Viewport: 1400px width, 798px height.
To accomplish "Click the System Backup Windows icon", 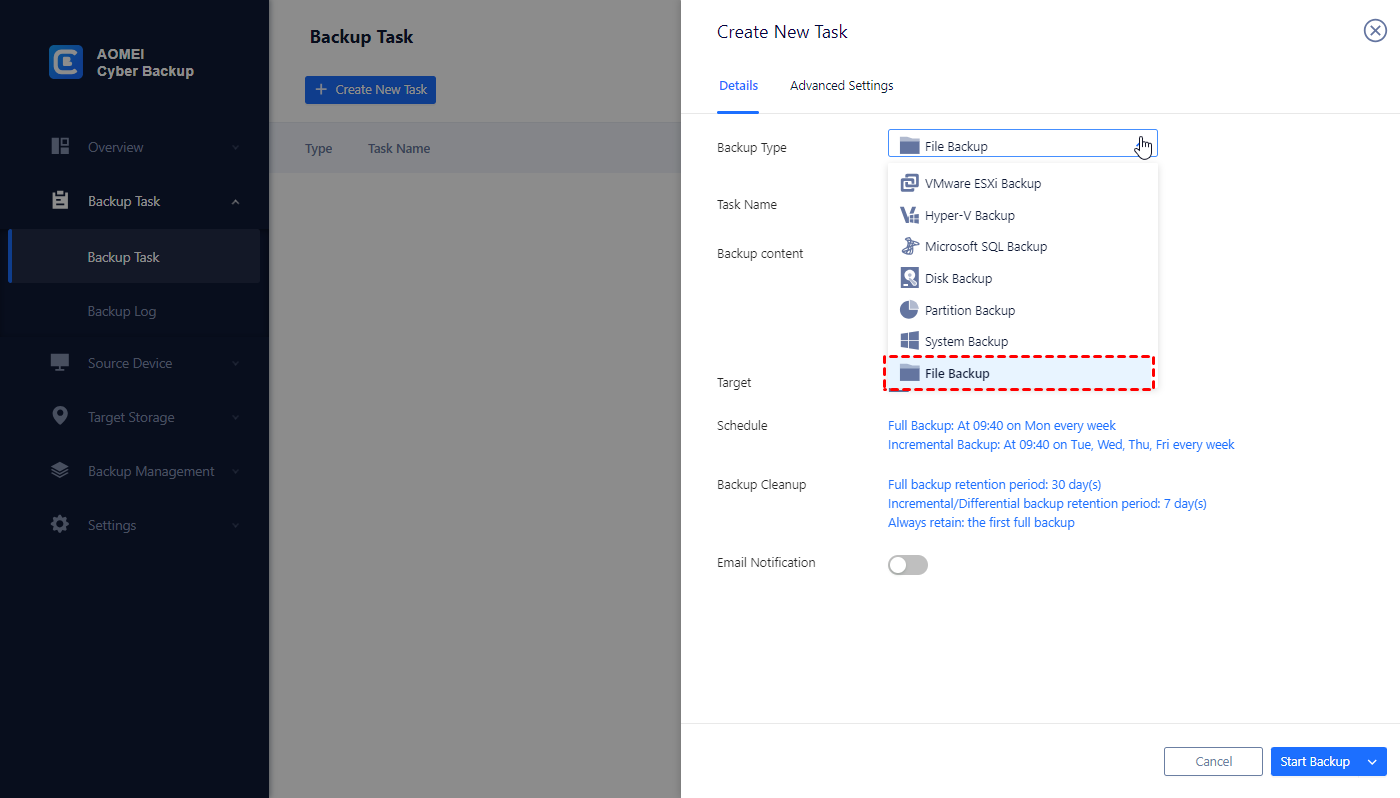I will [909, 341].
